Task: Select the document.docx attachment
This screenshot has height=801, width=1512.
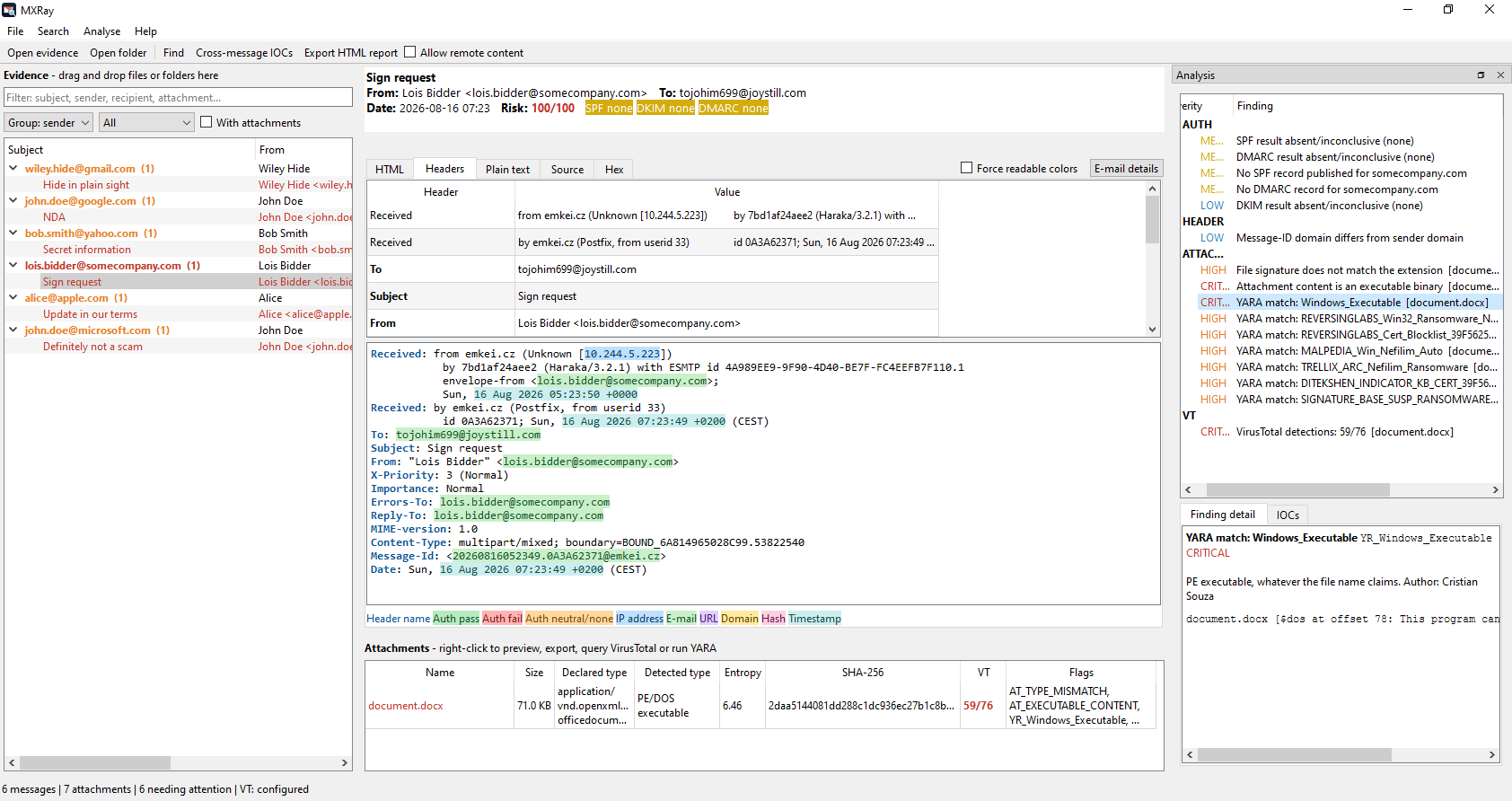Action: pyautogui.click(x=406, y=706)
